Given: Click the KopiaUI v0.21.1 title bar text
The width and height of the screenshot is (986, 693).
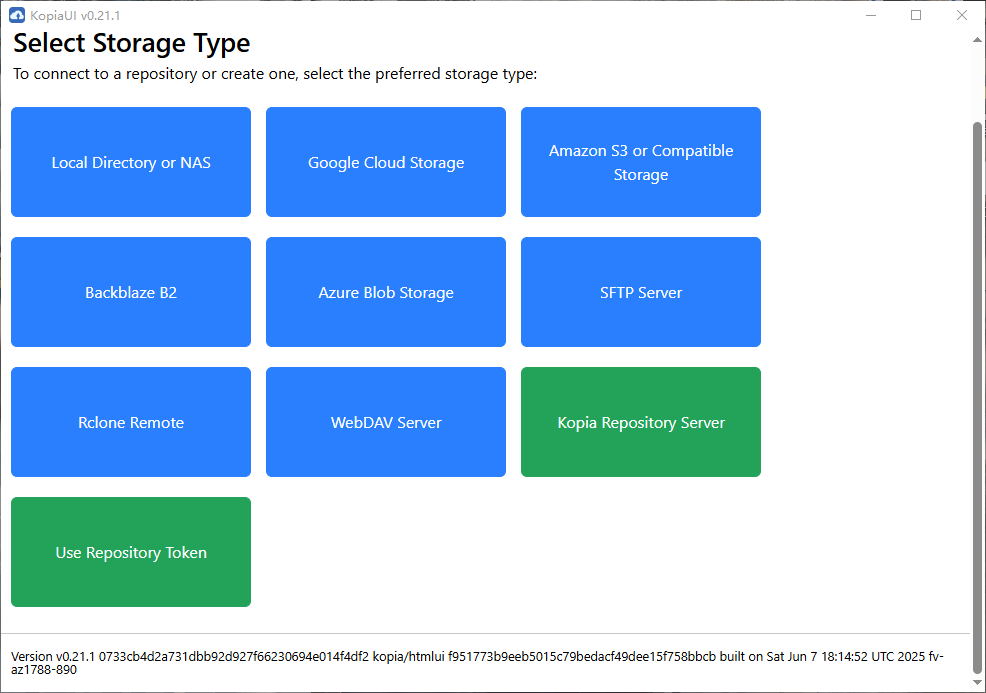Looking at the screenshot, I should coord(76,15).
